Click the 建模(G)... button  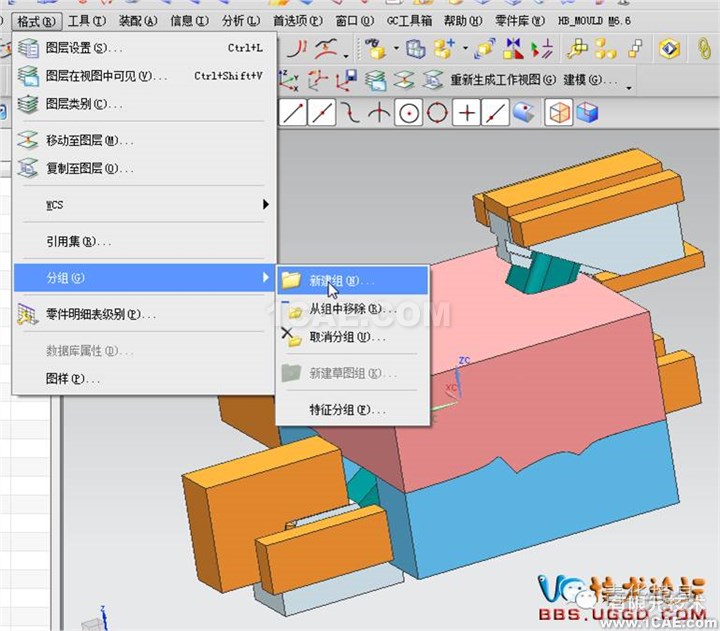591,80
